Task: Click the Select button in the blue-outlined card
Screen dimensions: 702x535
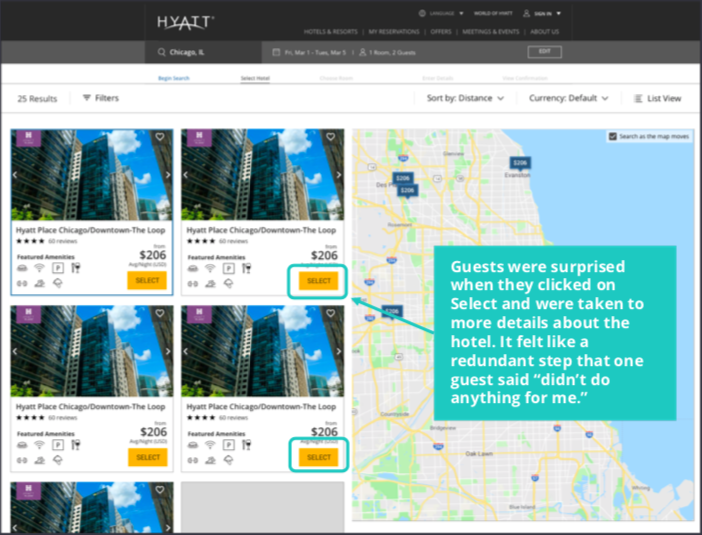Action: pos(147,281)
